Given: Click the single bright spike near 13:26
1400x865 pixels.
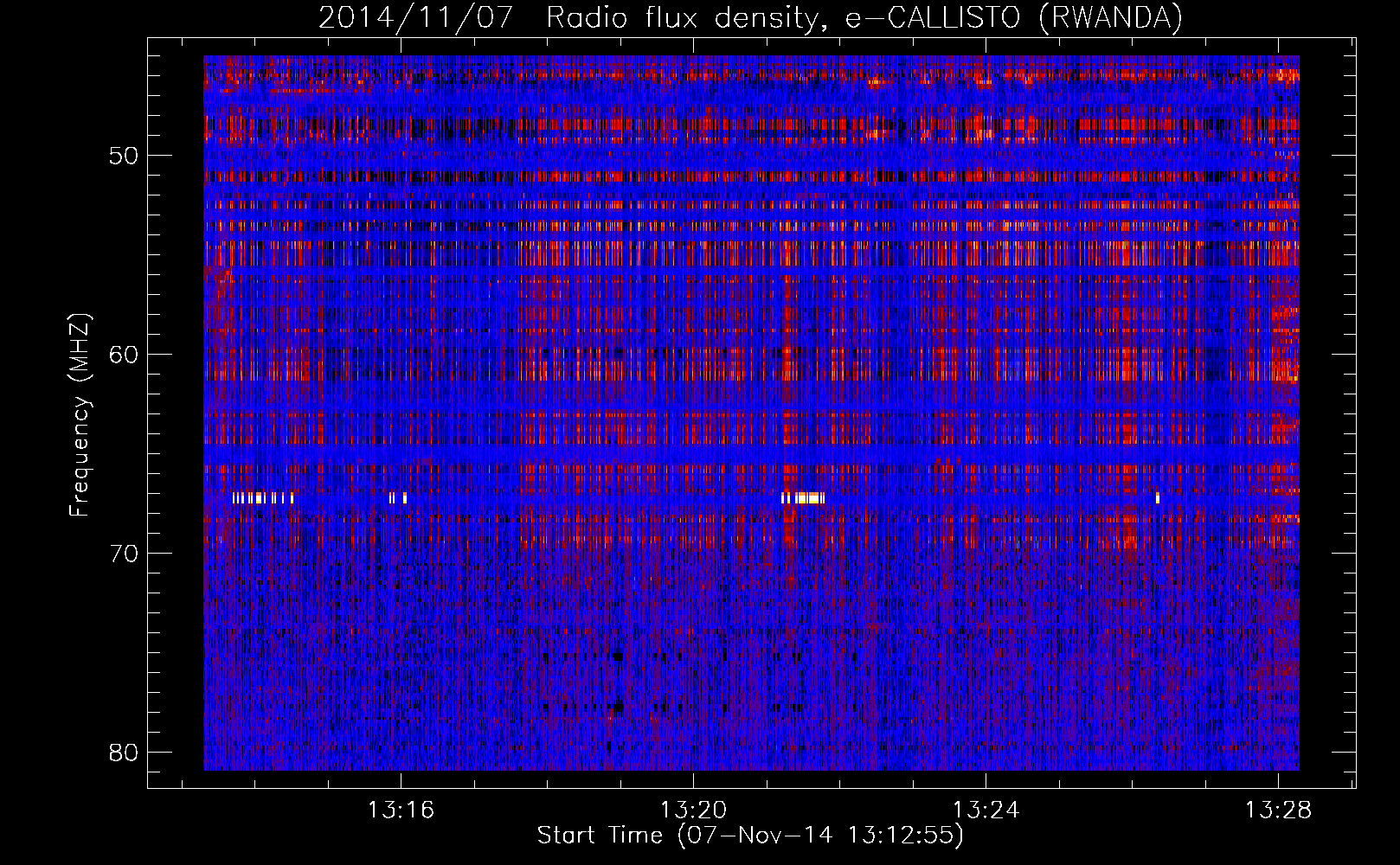Looking at the screenshot, I should pos(1157,497).
